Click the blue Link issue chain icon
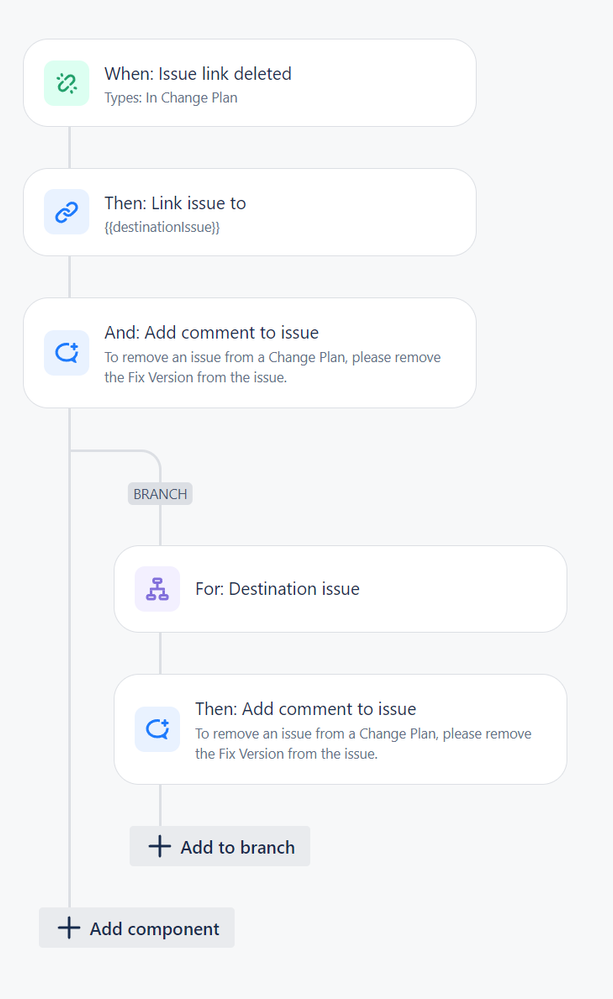 click(x=66, y=212)
